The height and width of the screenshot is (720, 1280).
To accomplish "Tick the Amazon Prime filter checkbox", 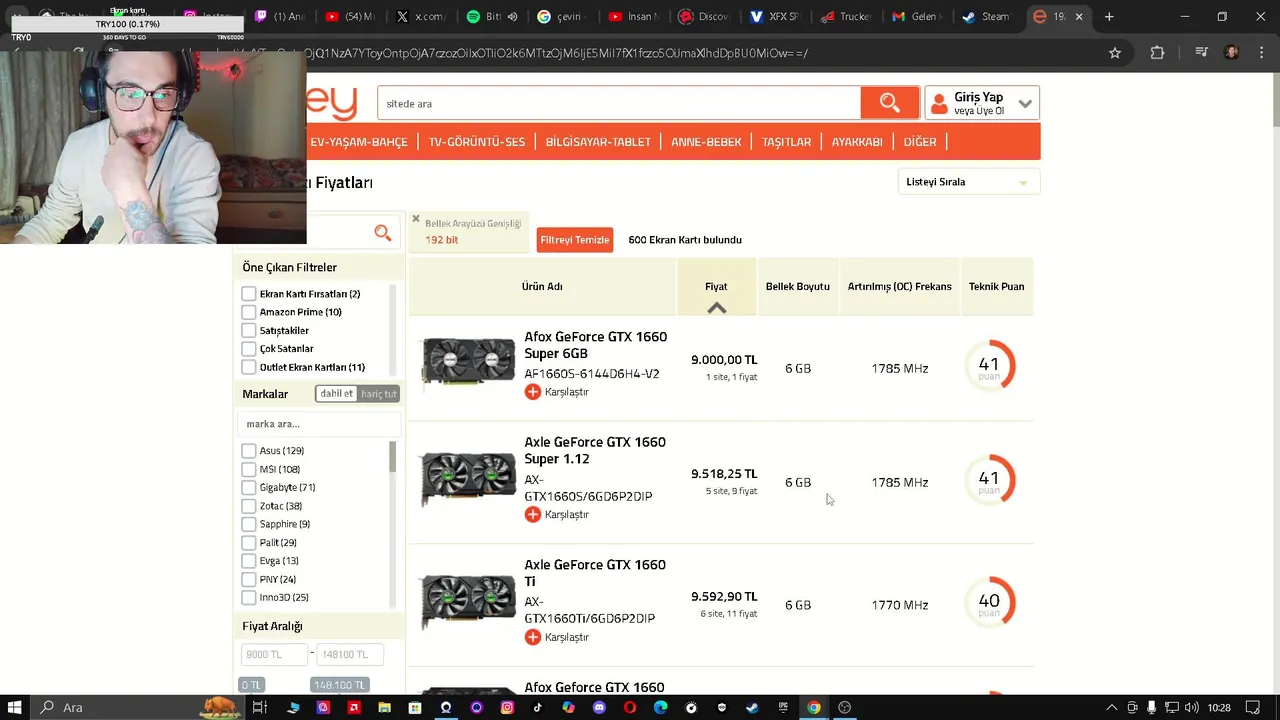I will (249, 312).
